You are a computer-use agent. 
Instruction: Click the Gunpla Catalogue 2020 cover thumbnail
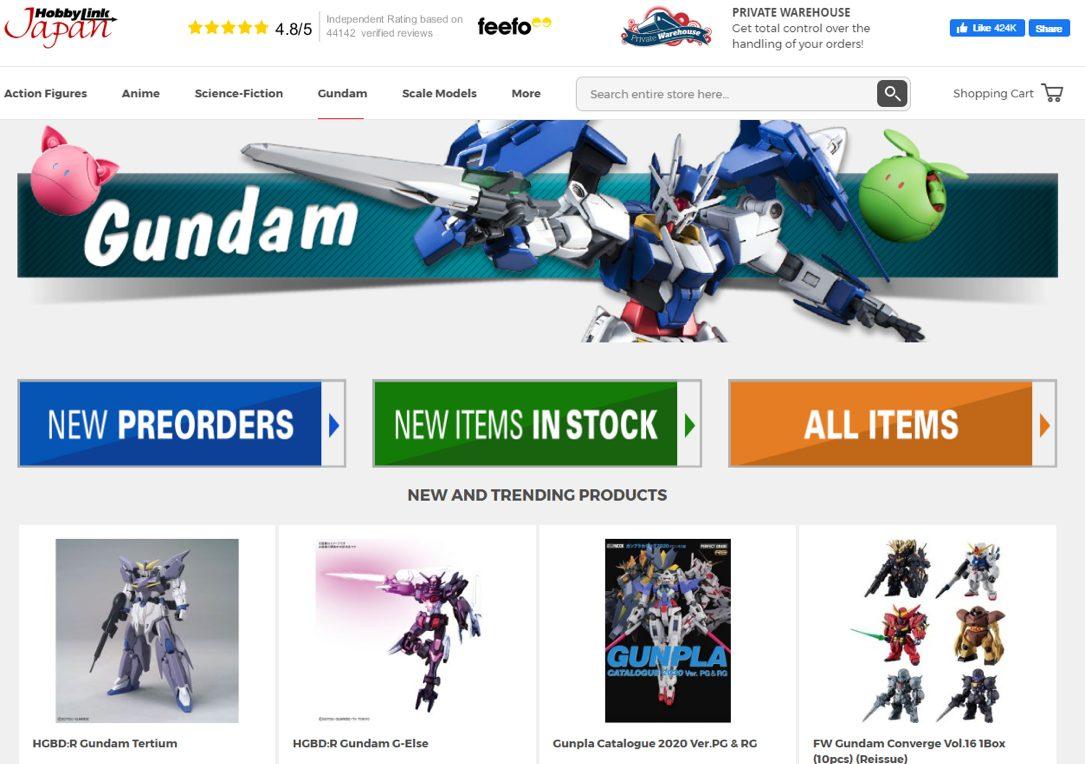[668, 630]
